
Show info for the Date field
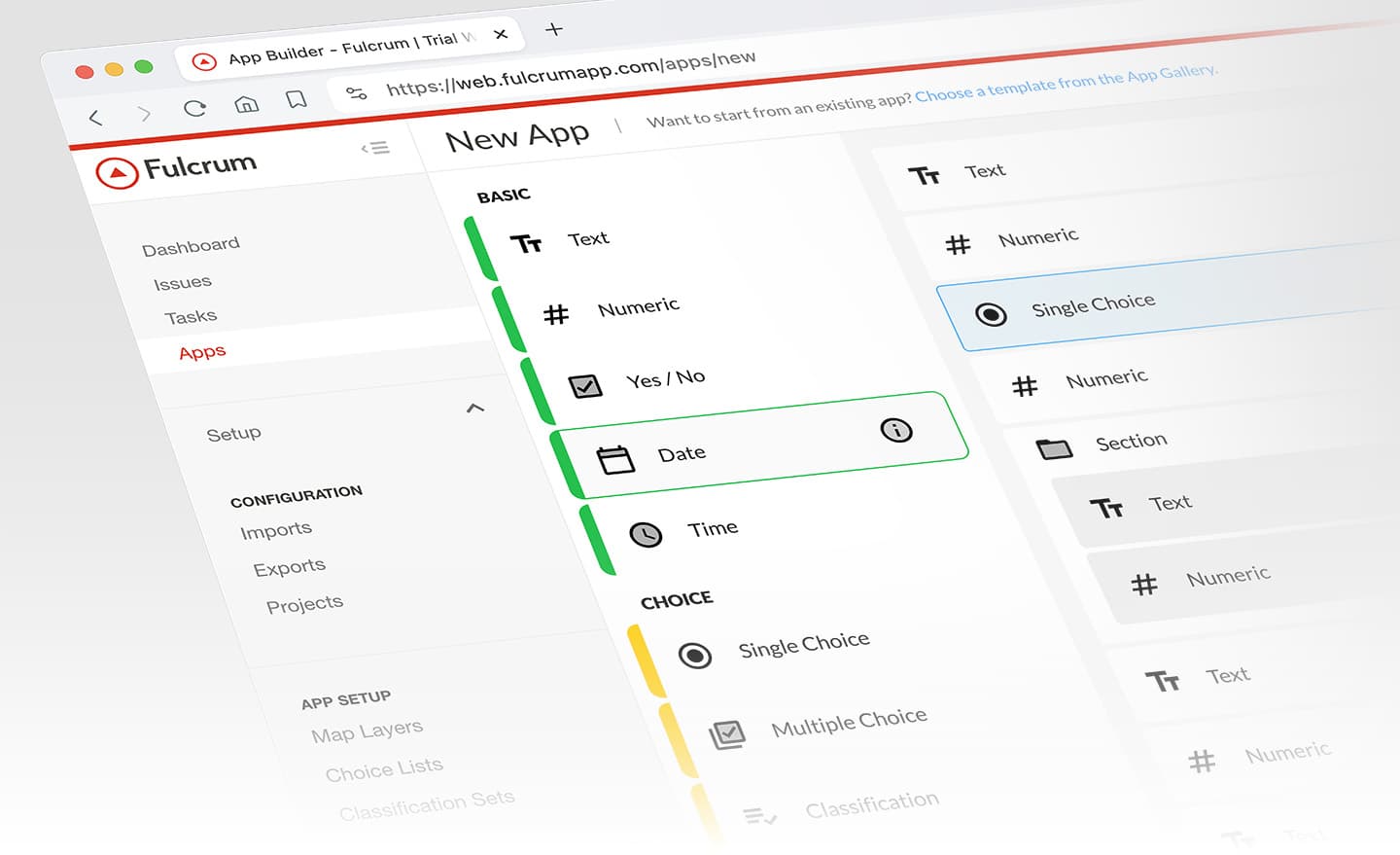tap(896, 430)
